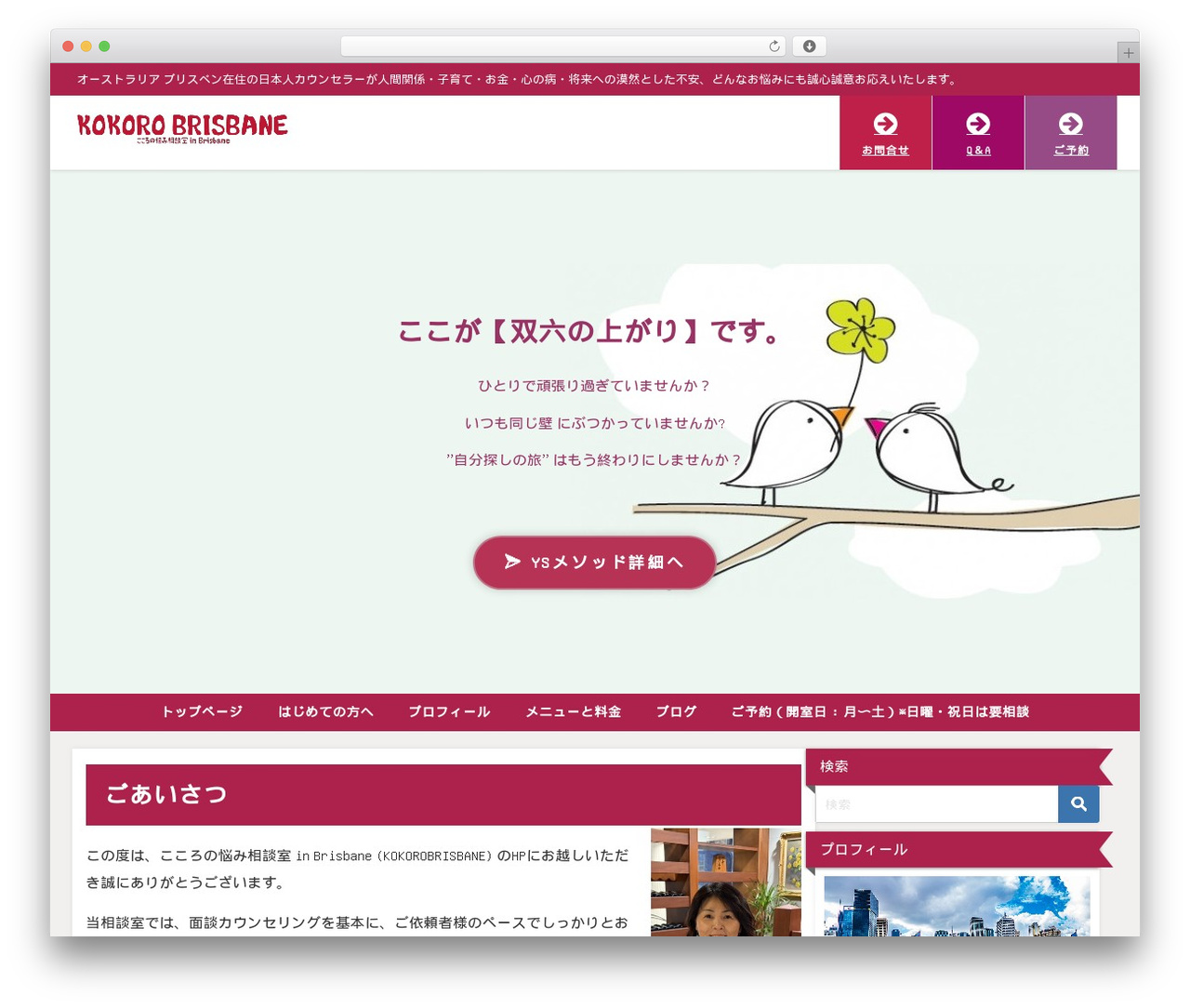Open メニューと料金 menu item
Viewport: 1190px width, 1008px height.
point(573,711)
